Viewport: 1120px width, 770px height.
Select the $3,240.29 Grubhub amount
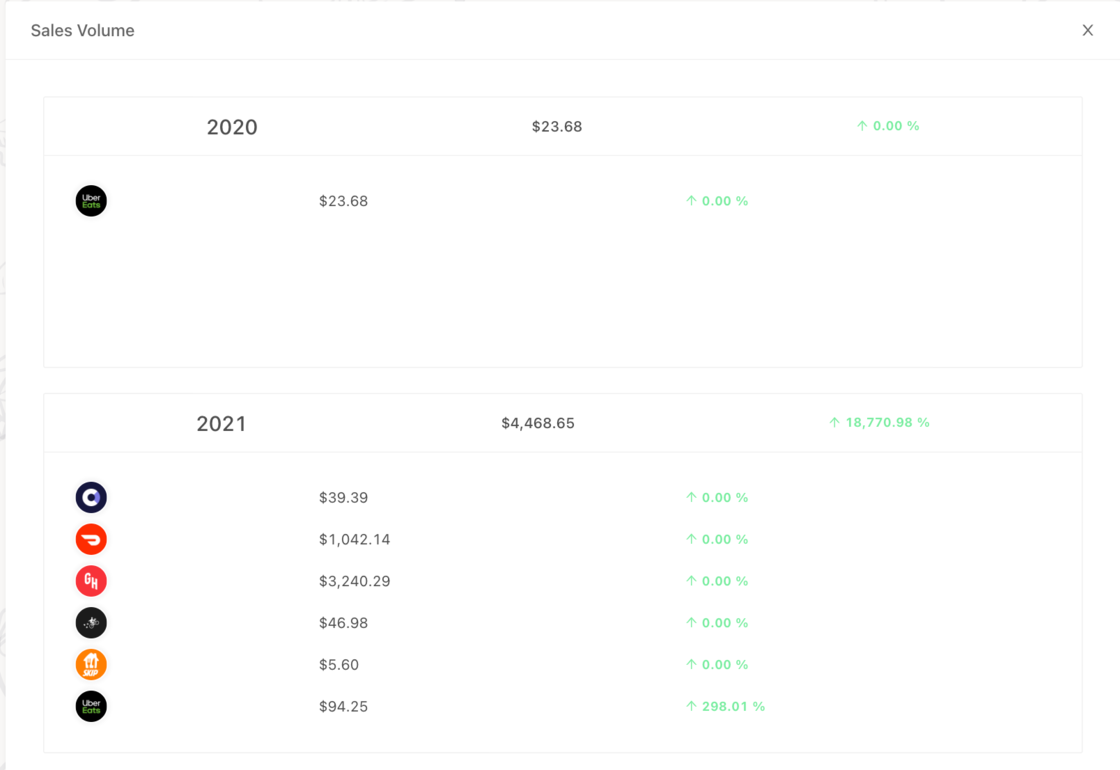(354, 581)
